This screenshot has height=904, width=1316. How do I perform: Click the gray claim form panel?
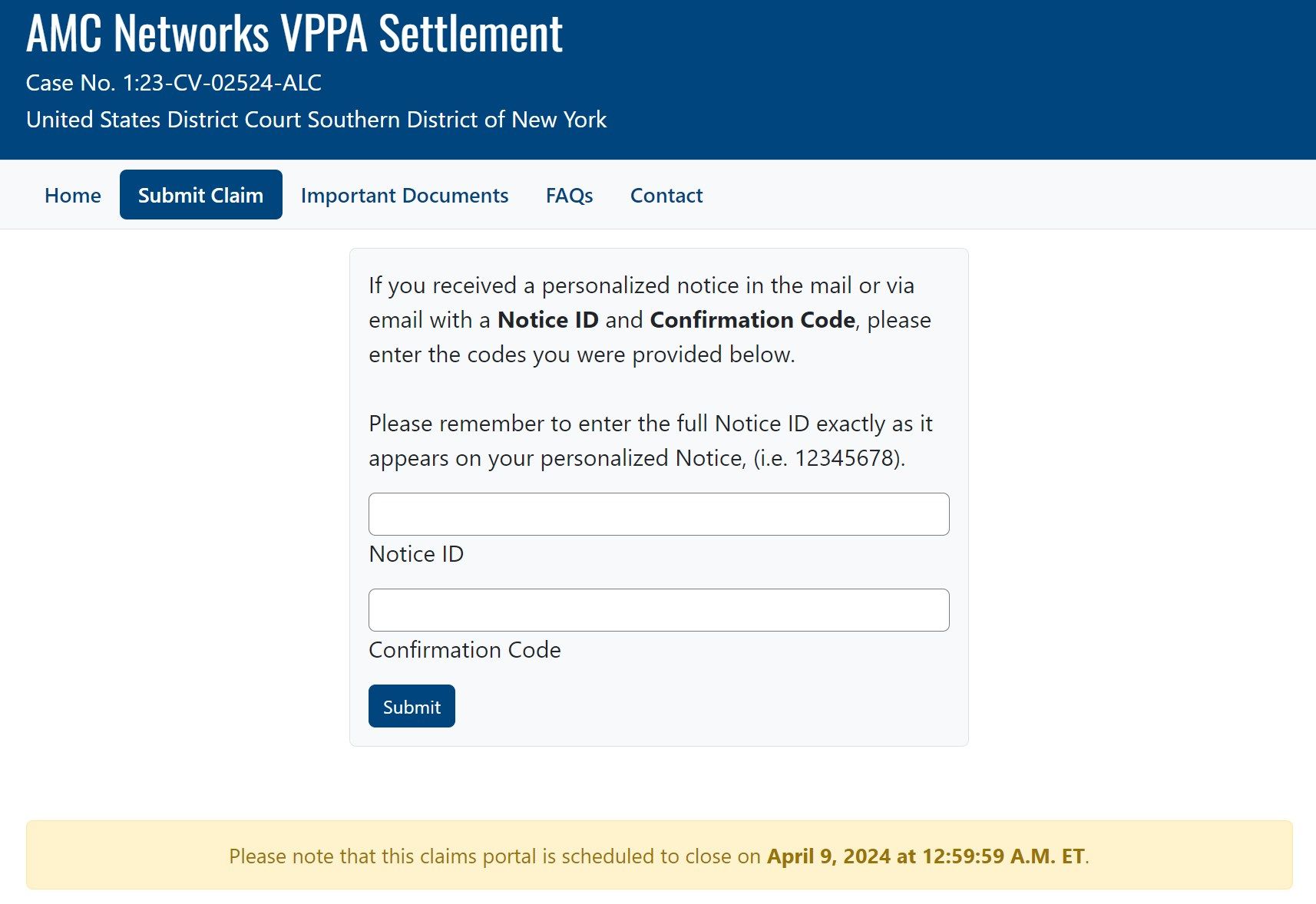(x=659, y=495)
